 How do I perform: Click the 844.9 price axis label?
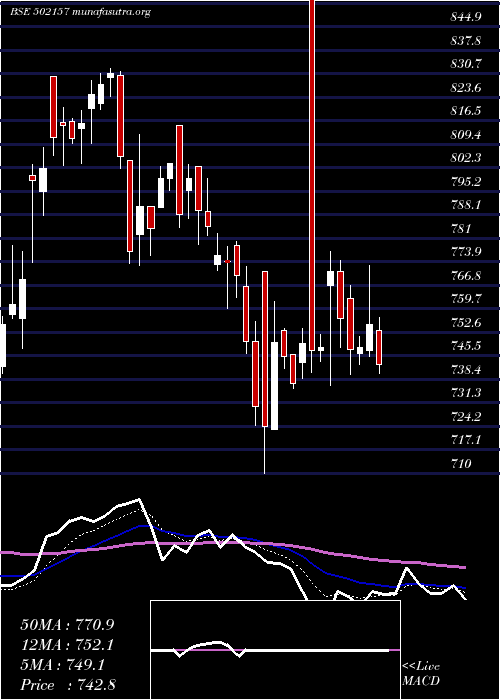click(465, 17)
